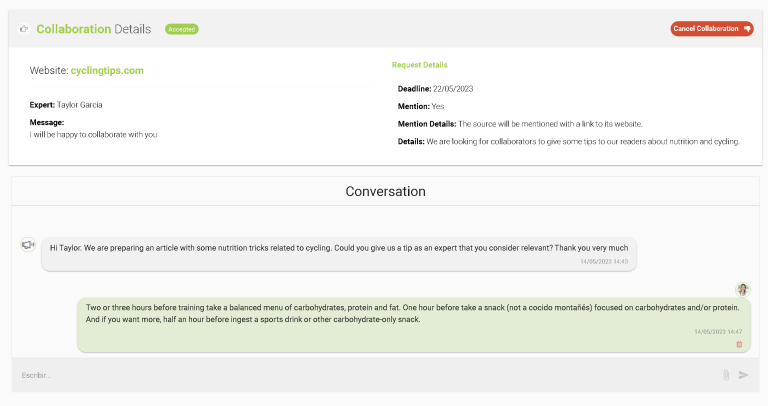
Task: Click the trash icon to delete the reply
Action: coord(739,344)
